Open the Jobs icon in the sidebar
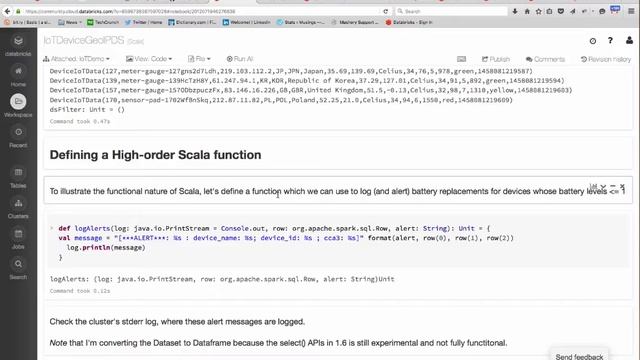 (x=18, y=234)
